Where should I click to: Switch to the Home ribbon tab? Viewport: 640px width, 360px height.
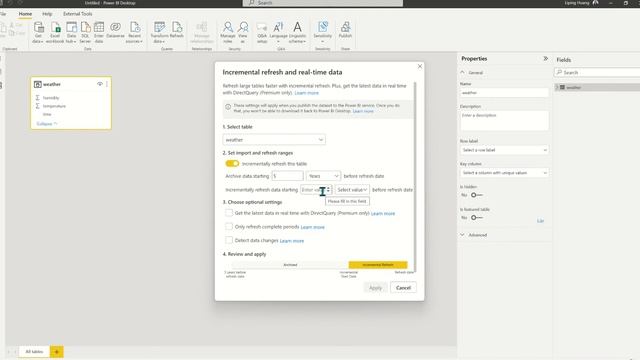pos(25,14)
